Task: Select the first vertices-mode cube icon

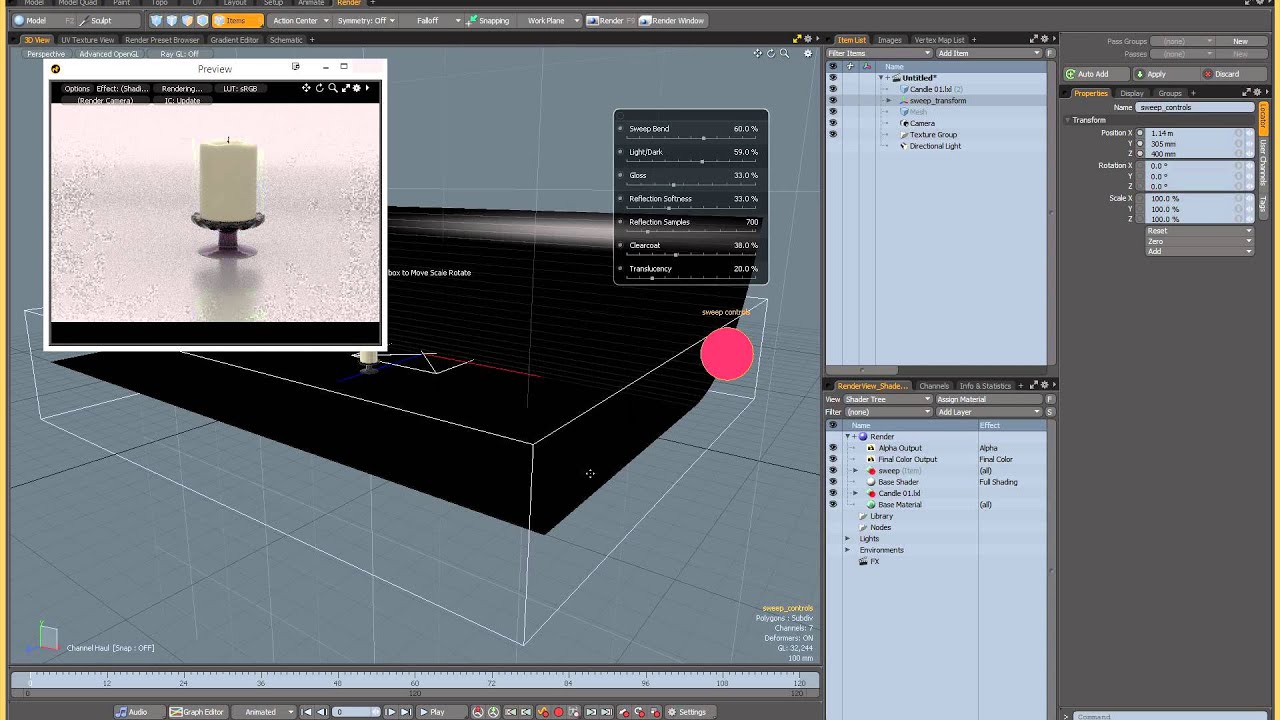Action: (157, 20)
